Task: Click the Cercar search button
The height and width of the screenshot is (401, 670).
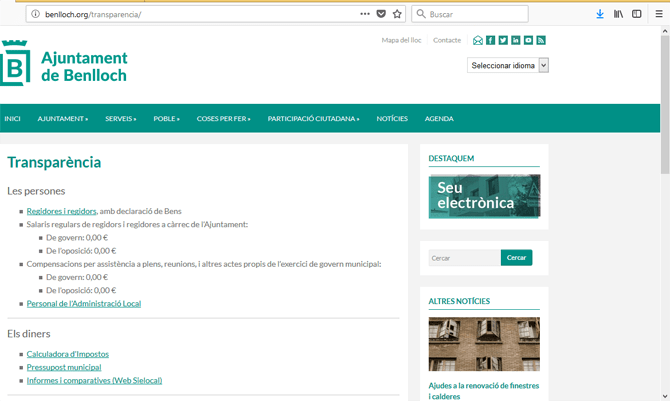Action: point(516,258)
